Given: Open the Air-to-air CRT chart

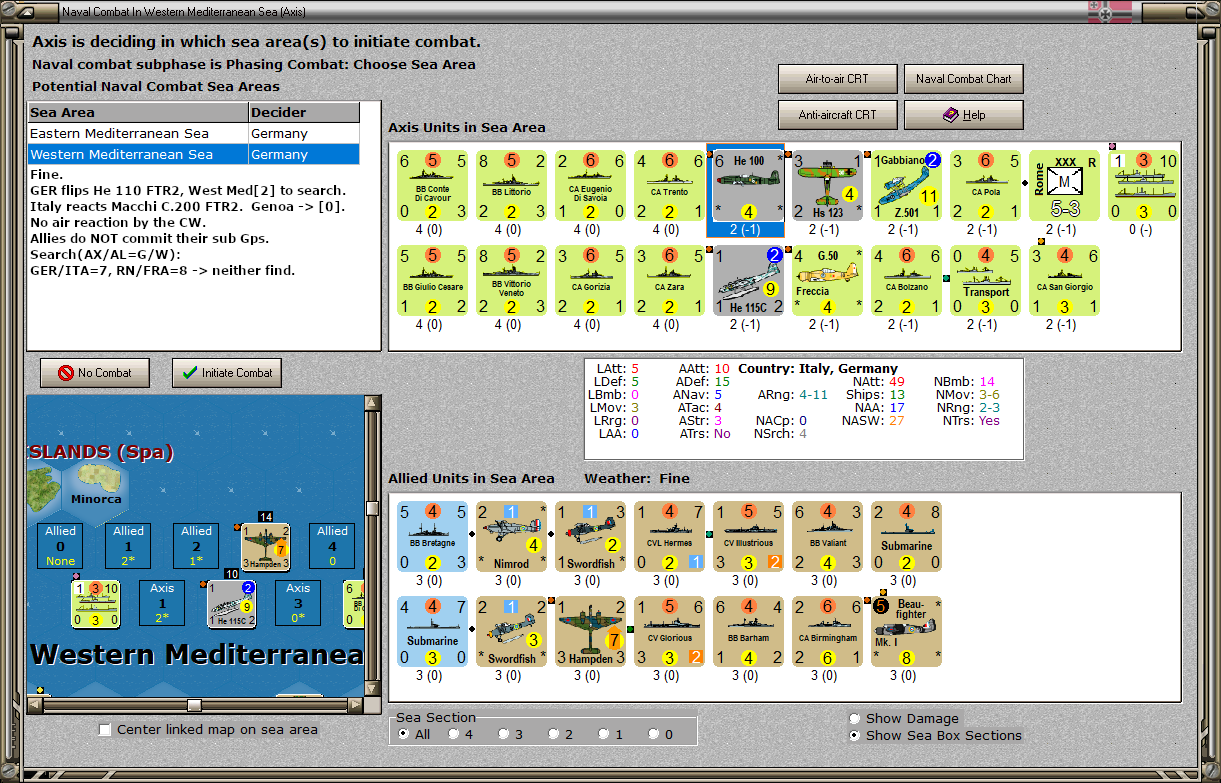Looking at the screenshot, I should pyautogui.click(x=837, y=79).
